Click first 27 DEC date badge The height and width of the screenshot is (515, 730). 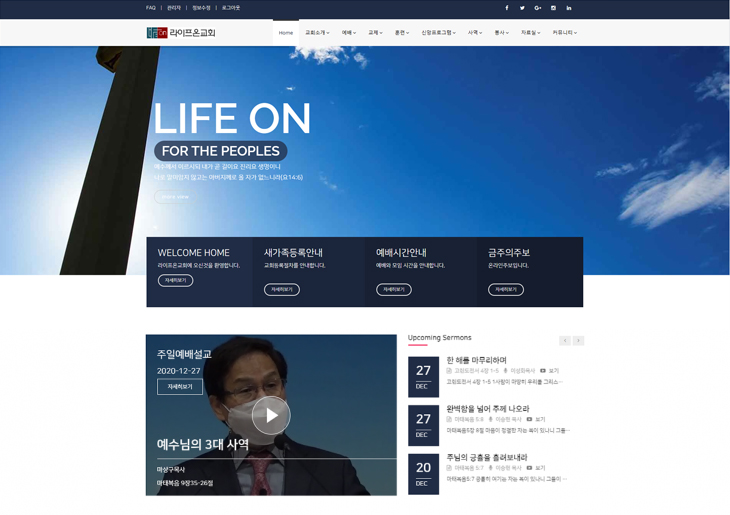pos(423,377)
